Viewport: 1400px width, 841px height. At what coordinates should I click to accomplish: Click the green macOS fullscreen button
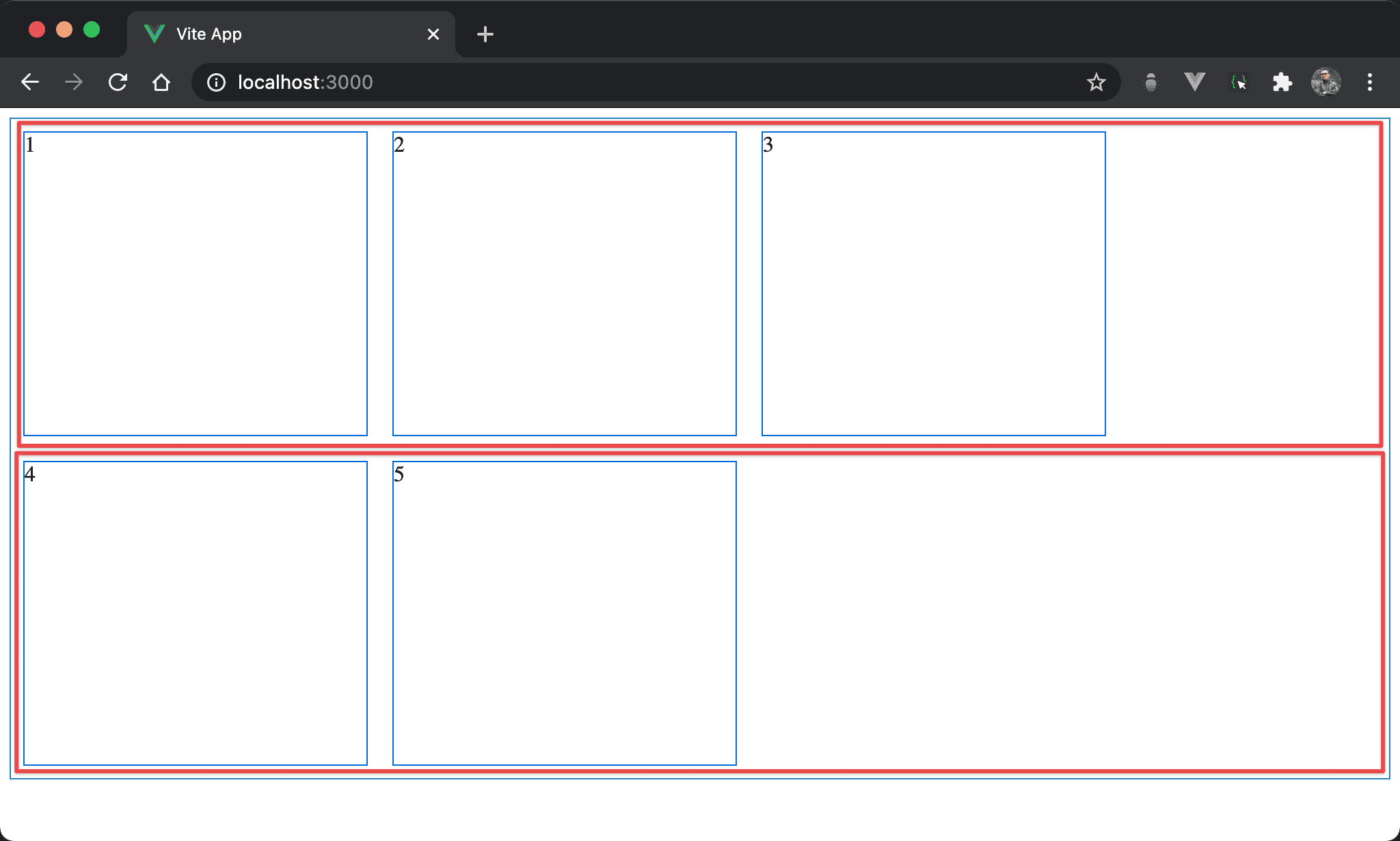click(x=92, y=30)
